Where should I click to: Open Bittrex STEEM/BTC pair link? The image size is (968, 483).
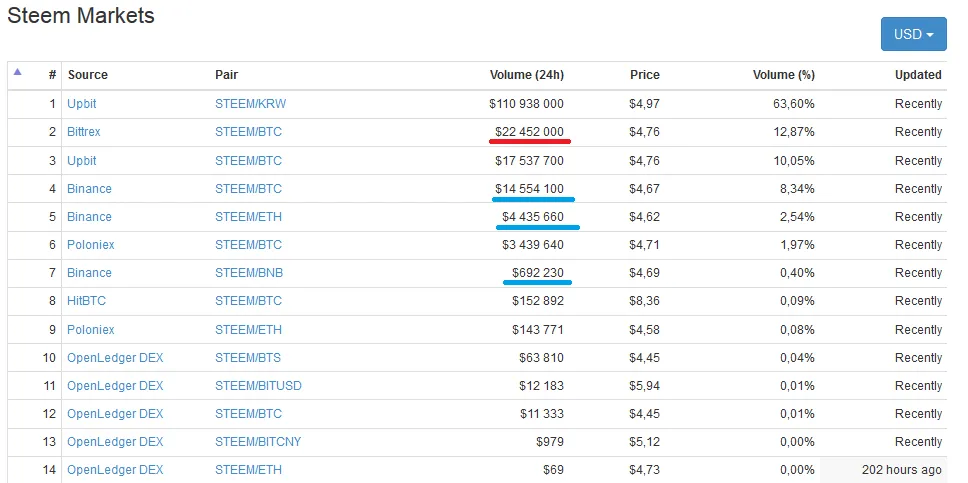point(248,132)
